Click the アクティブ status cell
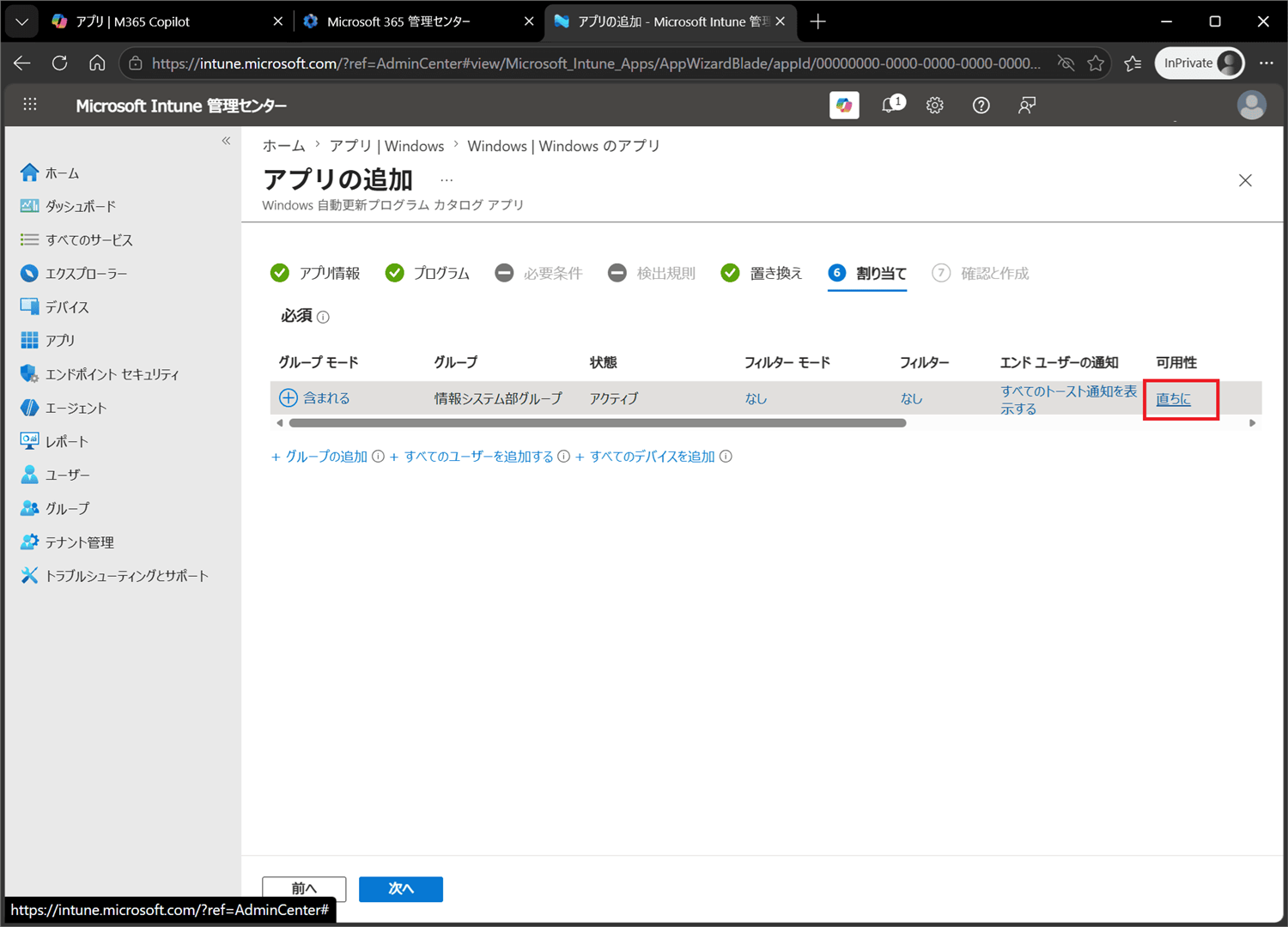Viewport: 1288px width, 927px height. pos(614,398)
